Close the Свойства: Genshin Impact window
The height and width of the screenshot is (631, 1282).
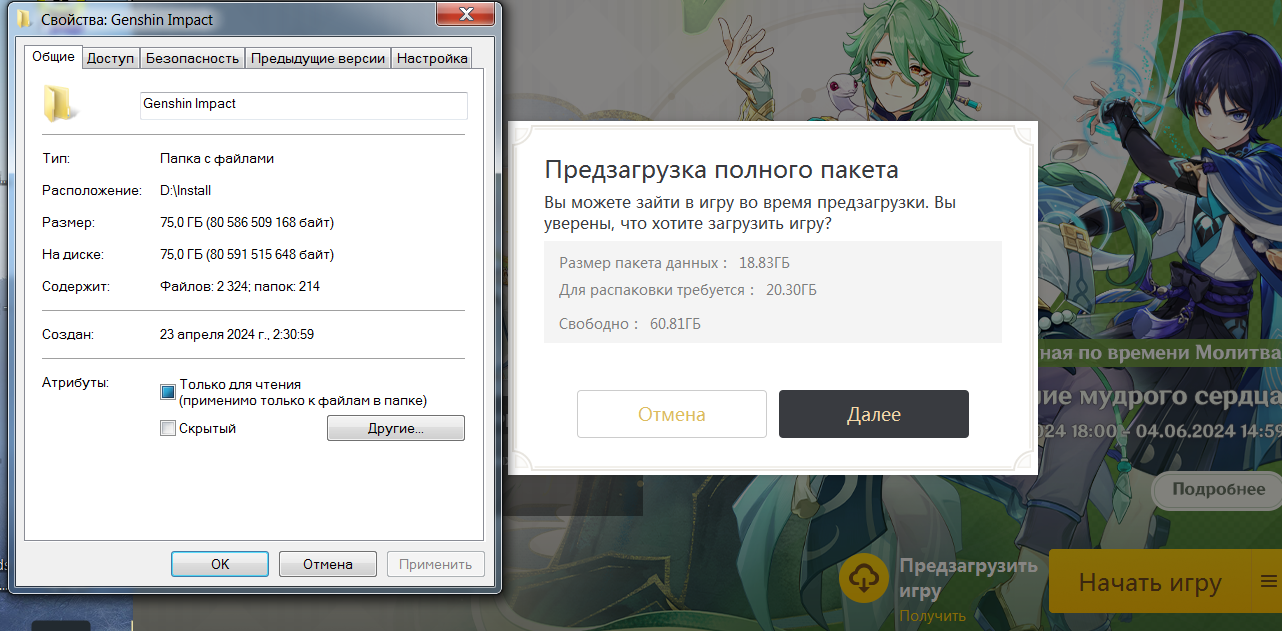(x=466, y=15)
